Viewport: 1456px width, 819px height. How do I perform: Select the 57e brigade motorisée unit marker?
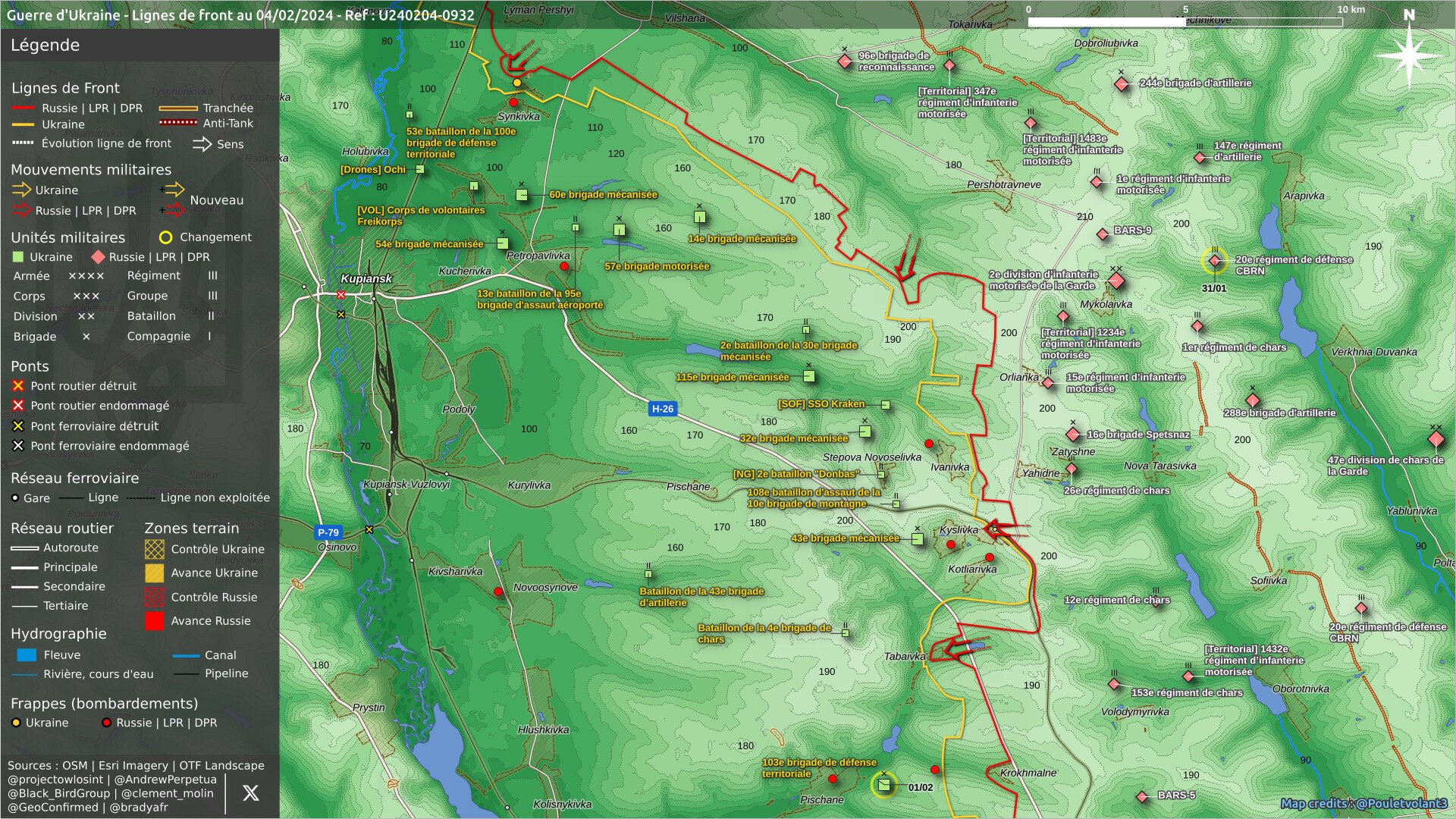(x=620, y=230)
